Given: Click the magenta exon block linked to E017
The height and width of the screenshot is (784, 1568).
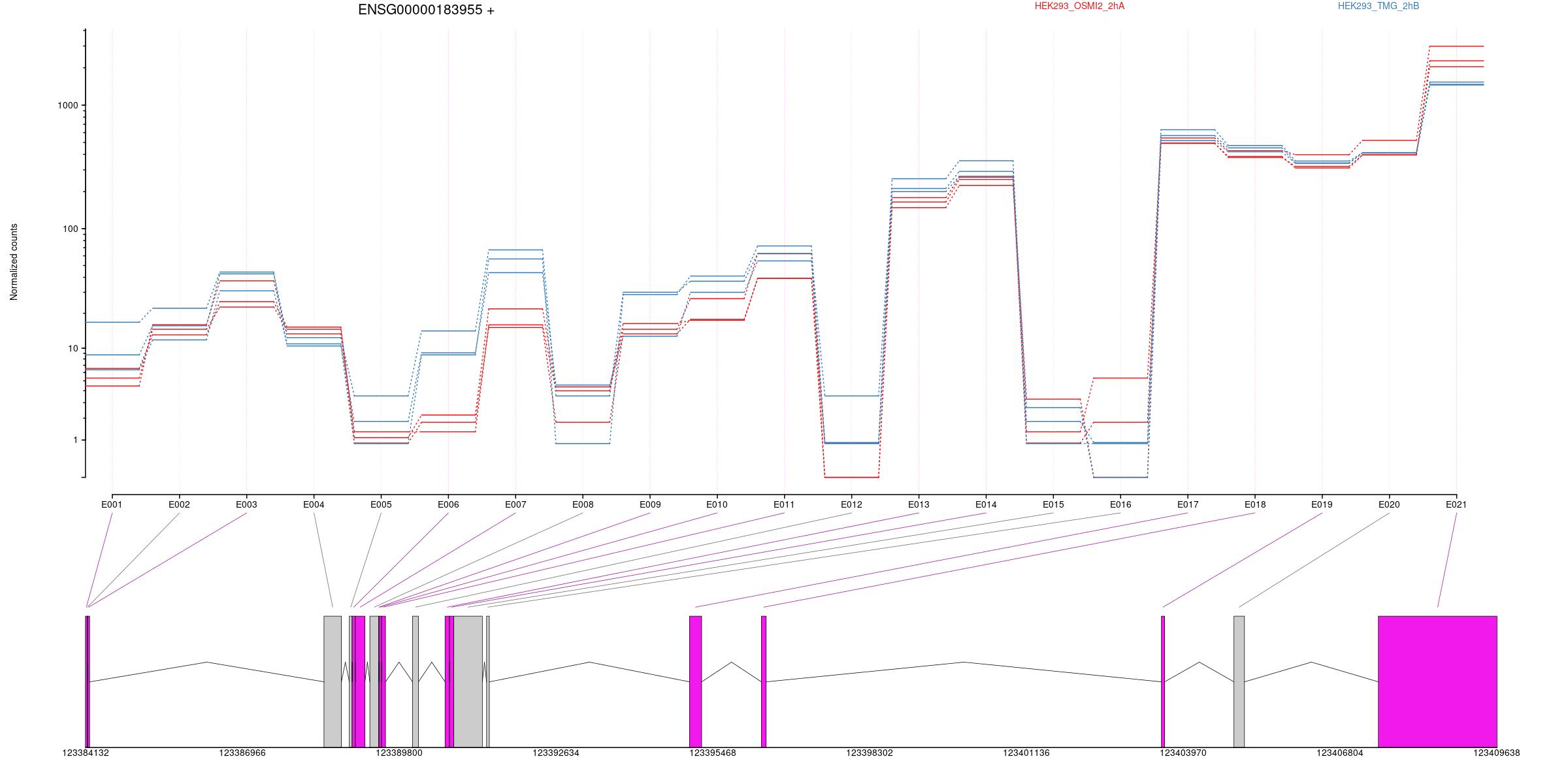Looking at the screenshot, I should 695,681.
